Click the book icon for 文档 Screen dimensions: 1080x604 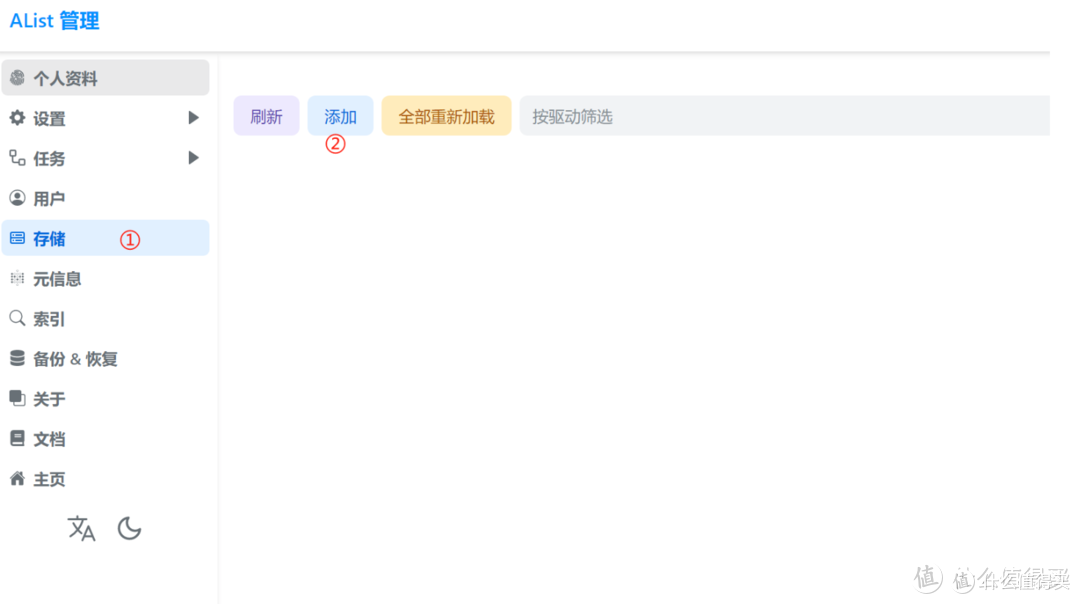point(17,438)
